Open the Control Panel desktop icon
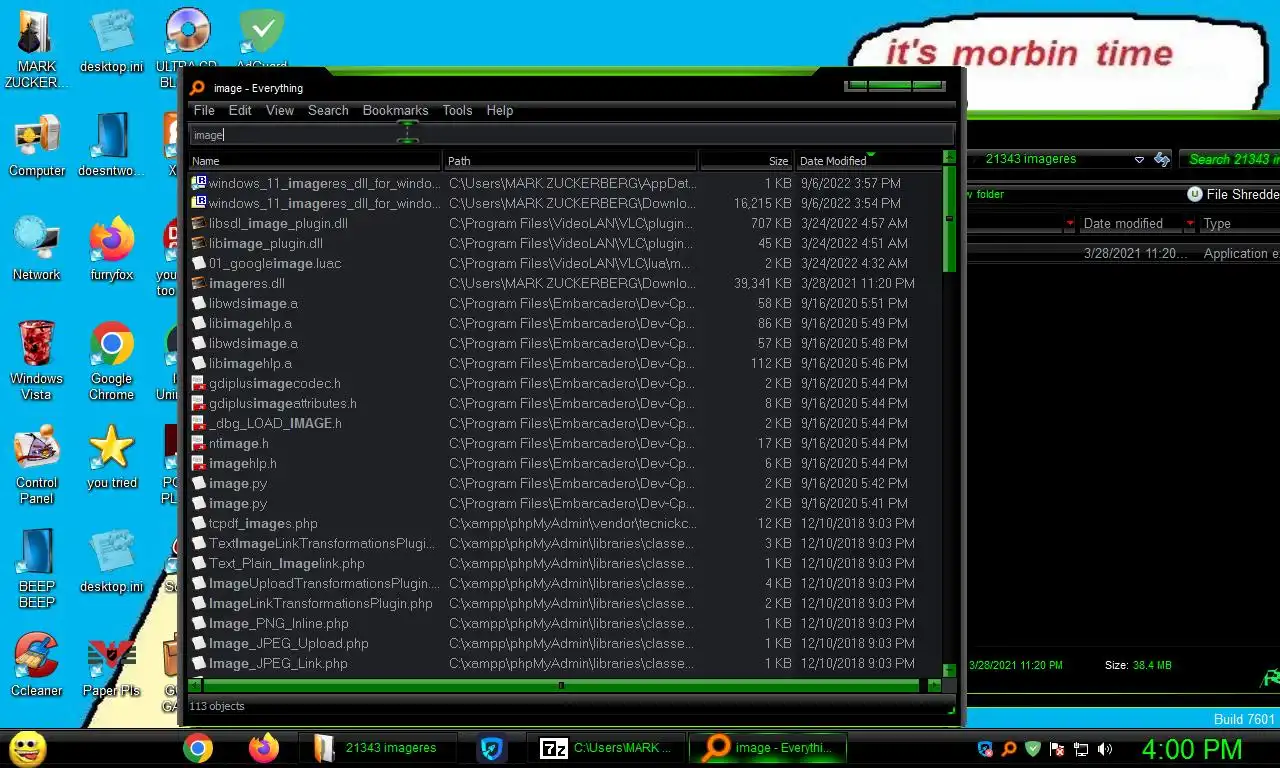The width and height of the screenshot is (1280, 768). point(37,465)
